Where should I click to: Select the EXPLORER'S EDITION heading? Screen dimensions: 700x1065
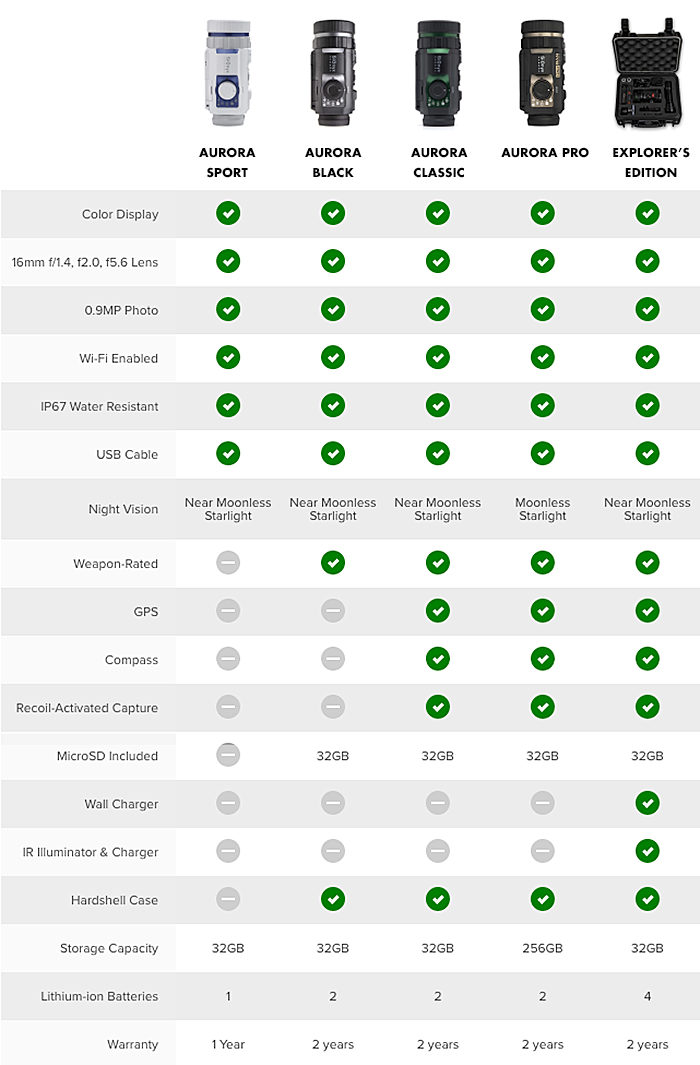click(650, 162)
